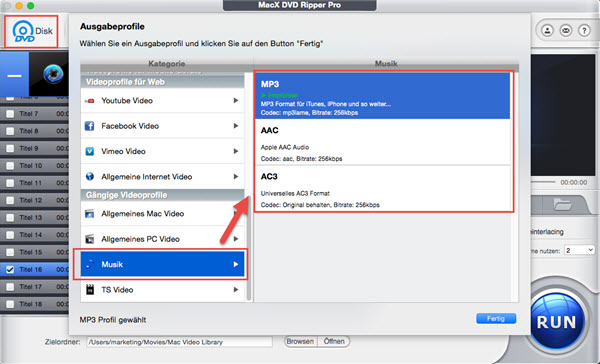The width and height of the screenshot is (600, 364).
Task: Click the film icon beside TS Video
Action: point(90,289)
